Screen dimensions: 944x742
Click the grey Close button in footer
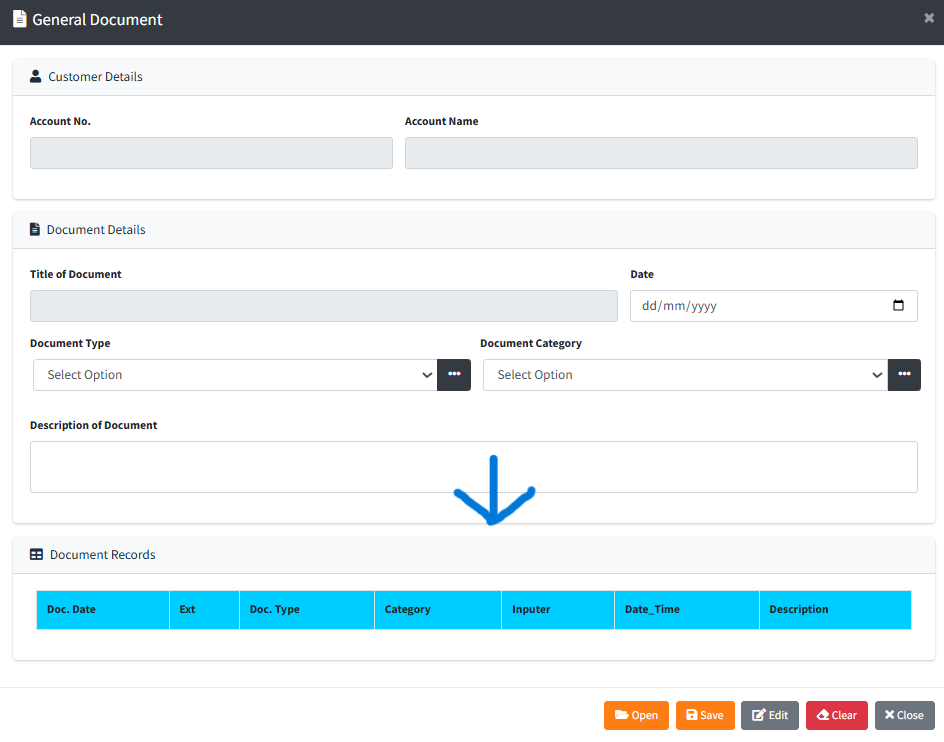(904, 715)
